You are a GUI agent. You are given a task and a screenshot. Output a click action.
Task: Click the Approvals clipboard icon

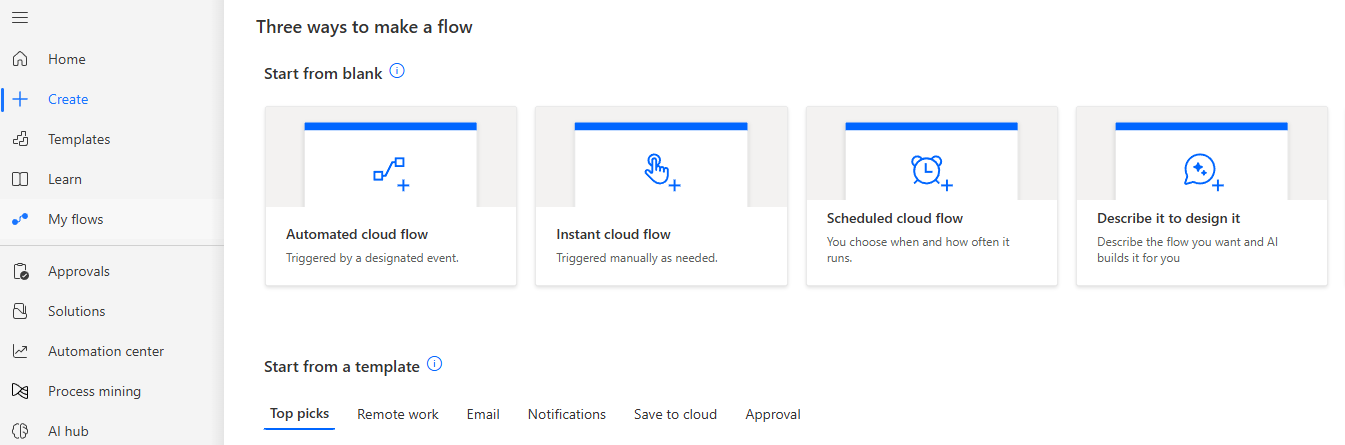(x=20, y=271)
